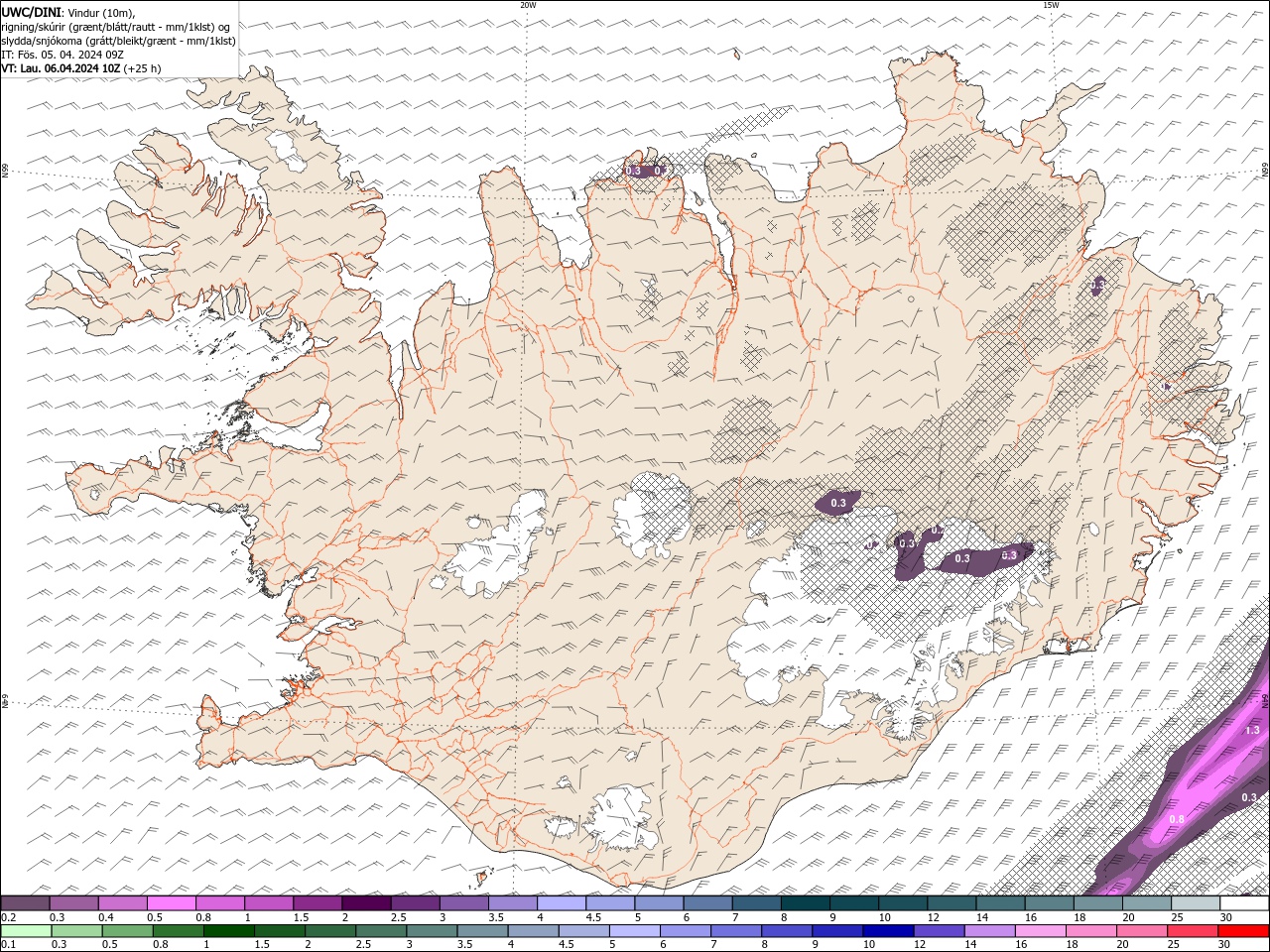Select the rain legend swatch starting at 0.5
This screenshot has height=952, width=1270.
point(127,931)
